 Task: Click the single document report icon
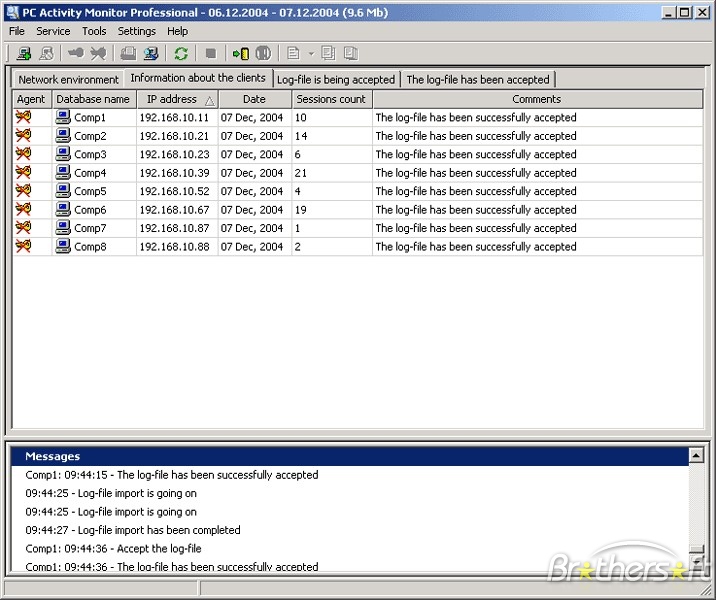pyautogui.click(x=293, y=53)
